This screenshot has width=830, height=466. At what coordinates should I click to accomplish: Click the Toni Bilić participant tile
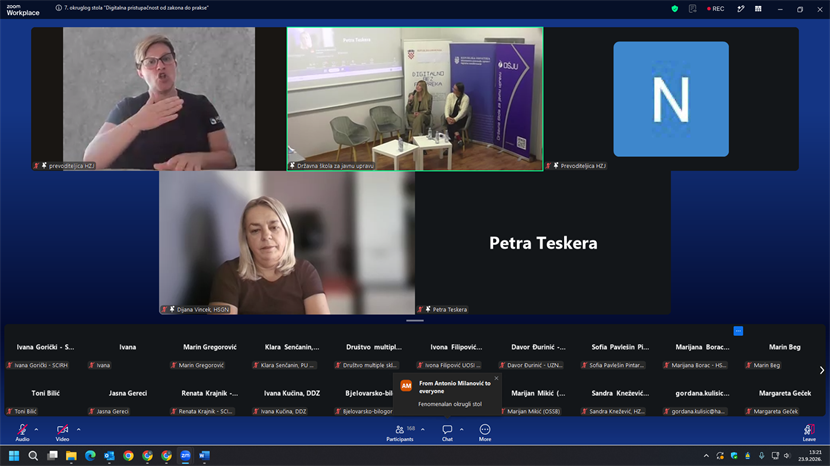[46, 395]
